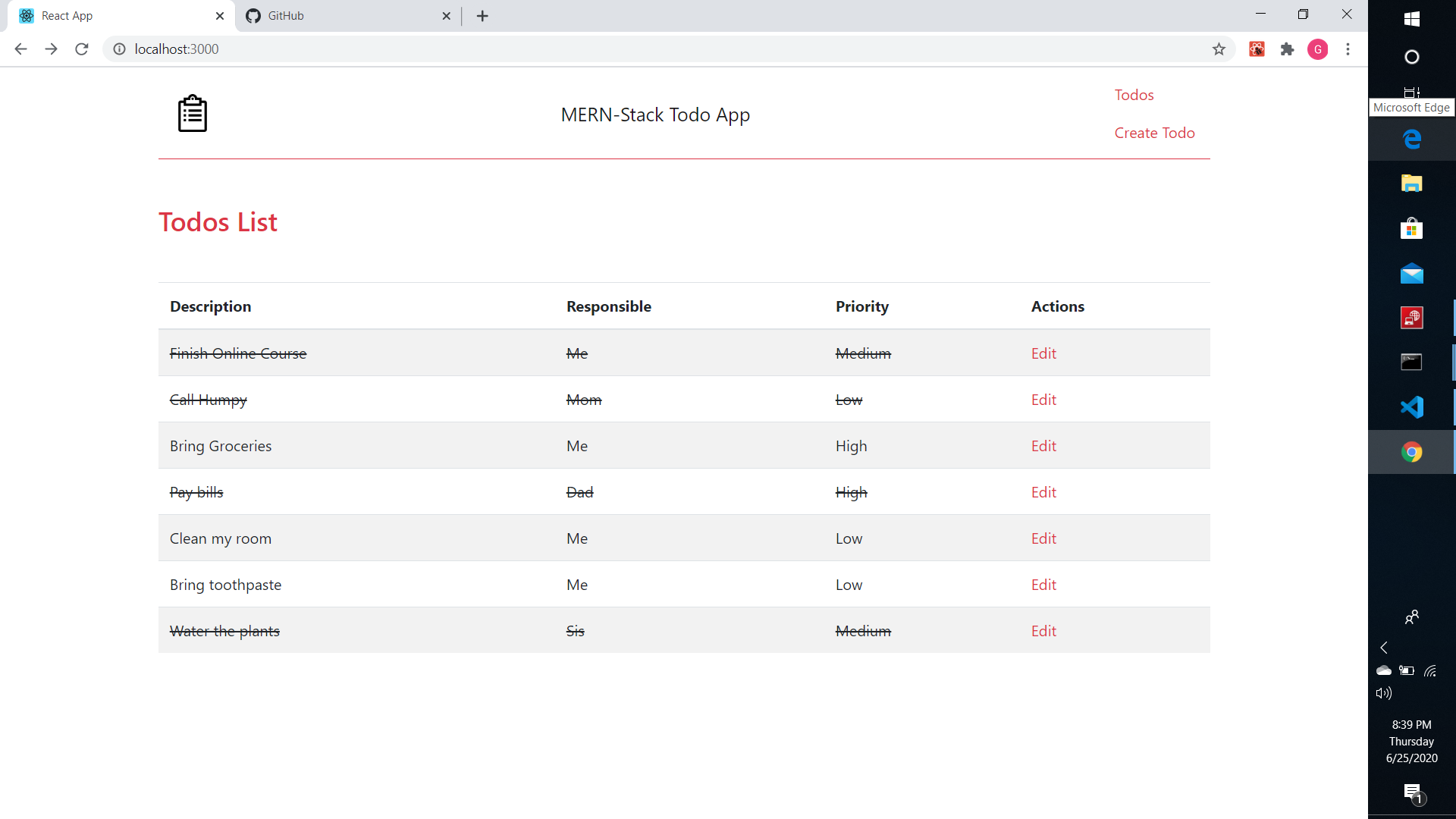
Task: Open Microsoft Edge in taskbar
Action: [x=1411, y=140]
